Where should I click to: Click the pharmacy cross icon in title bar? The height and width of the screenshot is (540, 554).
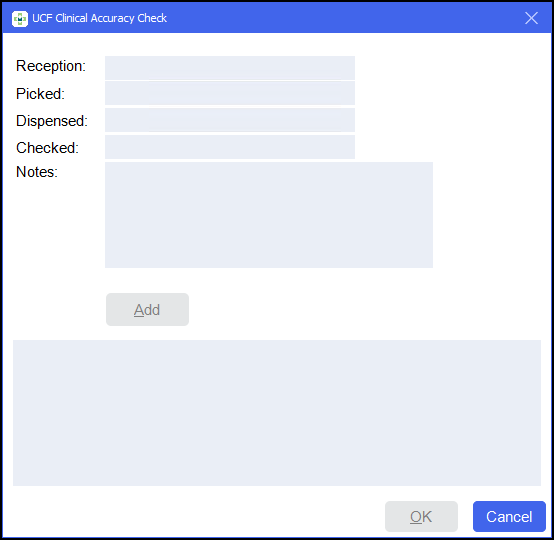19,18
